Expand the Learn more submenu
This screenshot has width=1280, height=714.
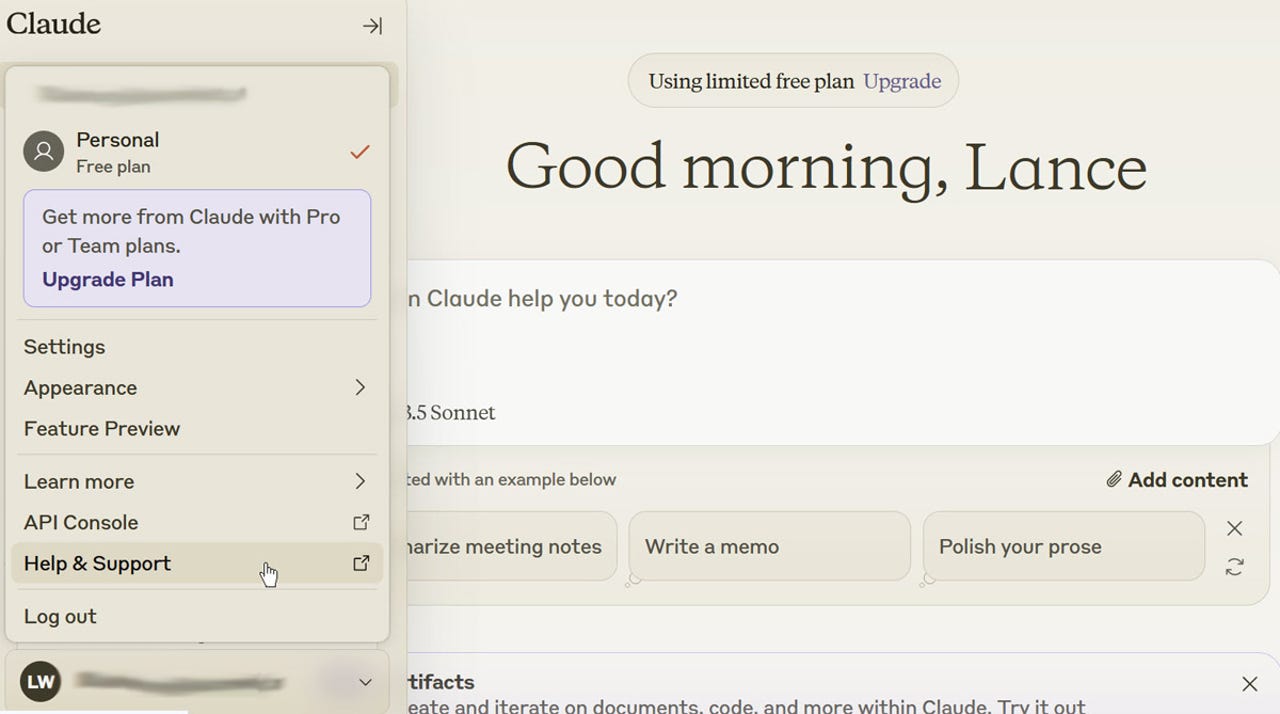tap(360, 481)
